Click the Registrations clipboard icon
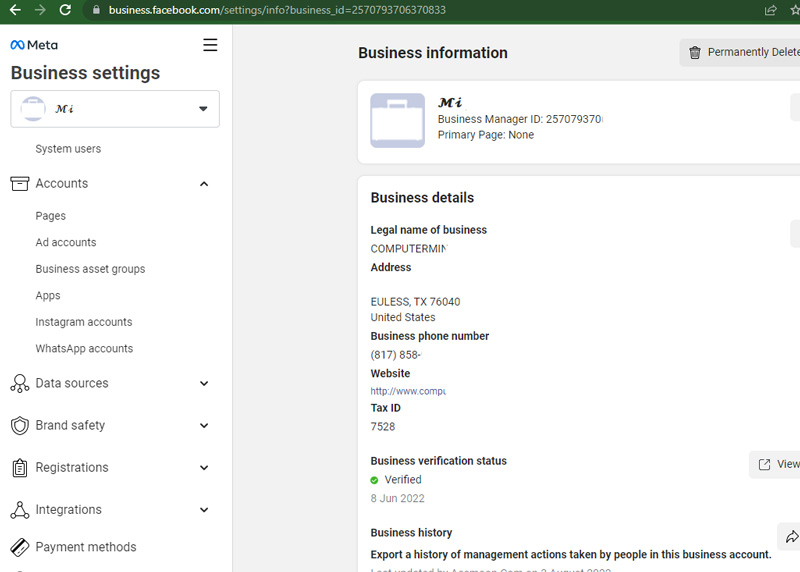Image resolution: width=800 pixels, height=572 pixels. (x=19, y=467)
